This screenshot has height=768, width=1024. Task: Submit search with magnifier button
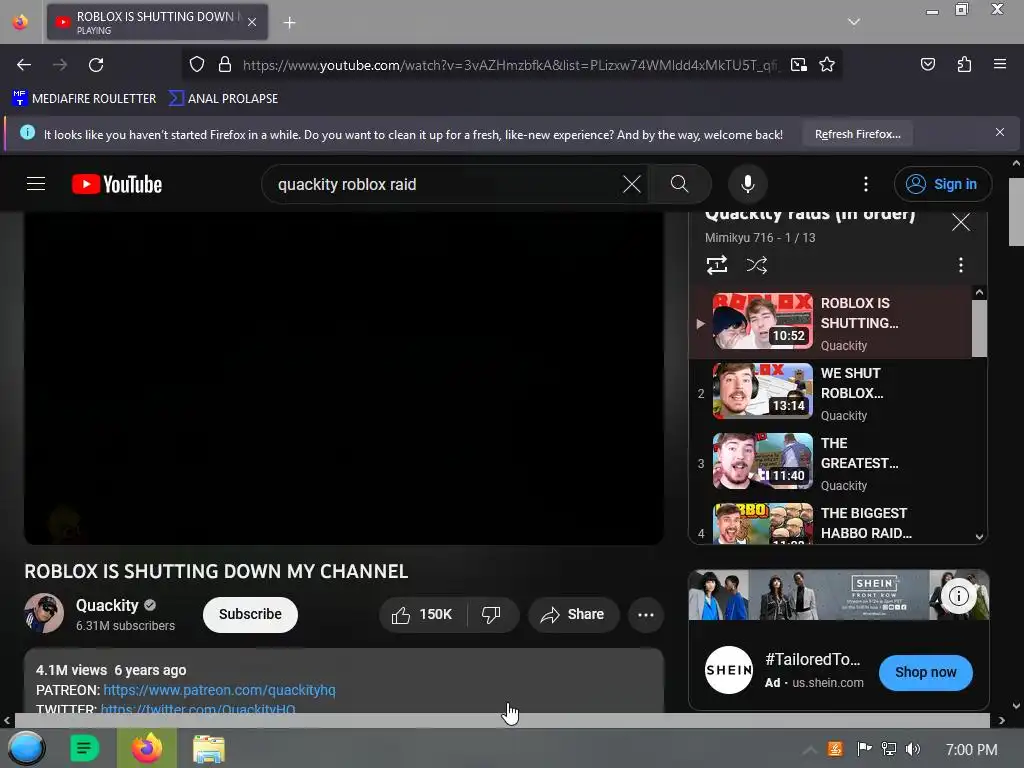(679, 184)
